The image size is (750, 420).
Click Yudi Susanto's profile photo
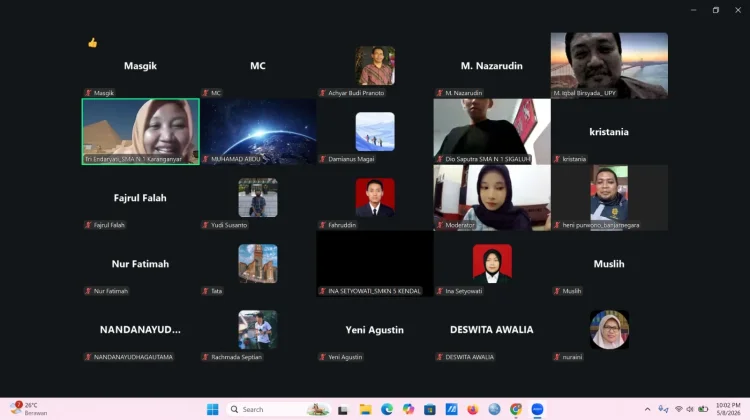pos(258,198)
